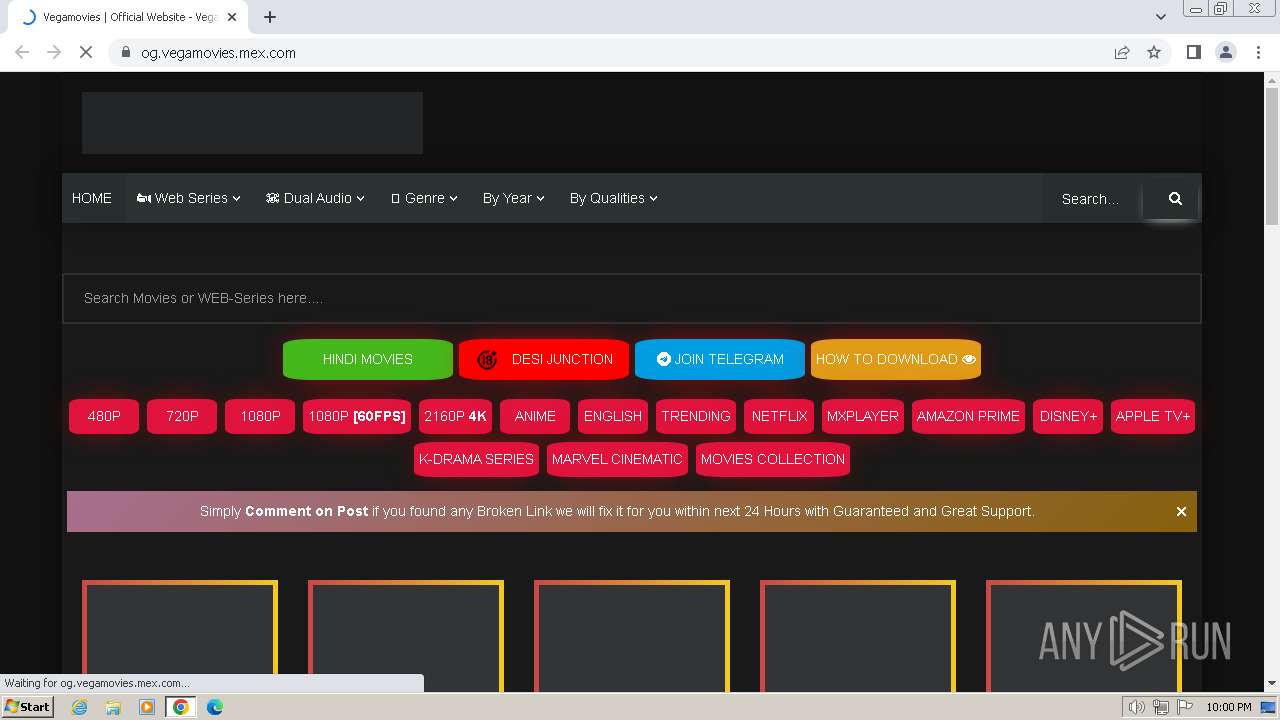Click the green HINDI MOVIES button
1280x720 pixels.
tap(367, 359)
